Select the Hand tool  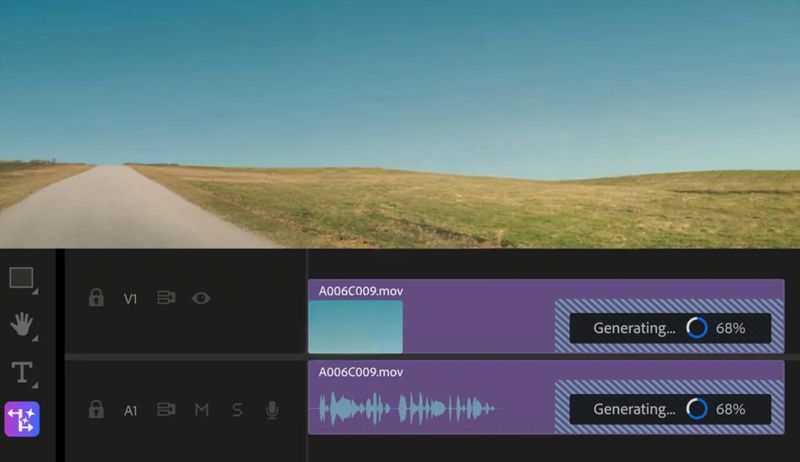[x=22, y=325]
